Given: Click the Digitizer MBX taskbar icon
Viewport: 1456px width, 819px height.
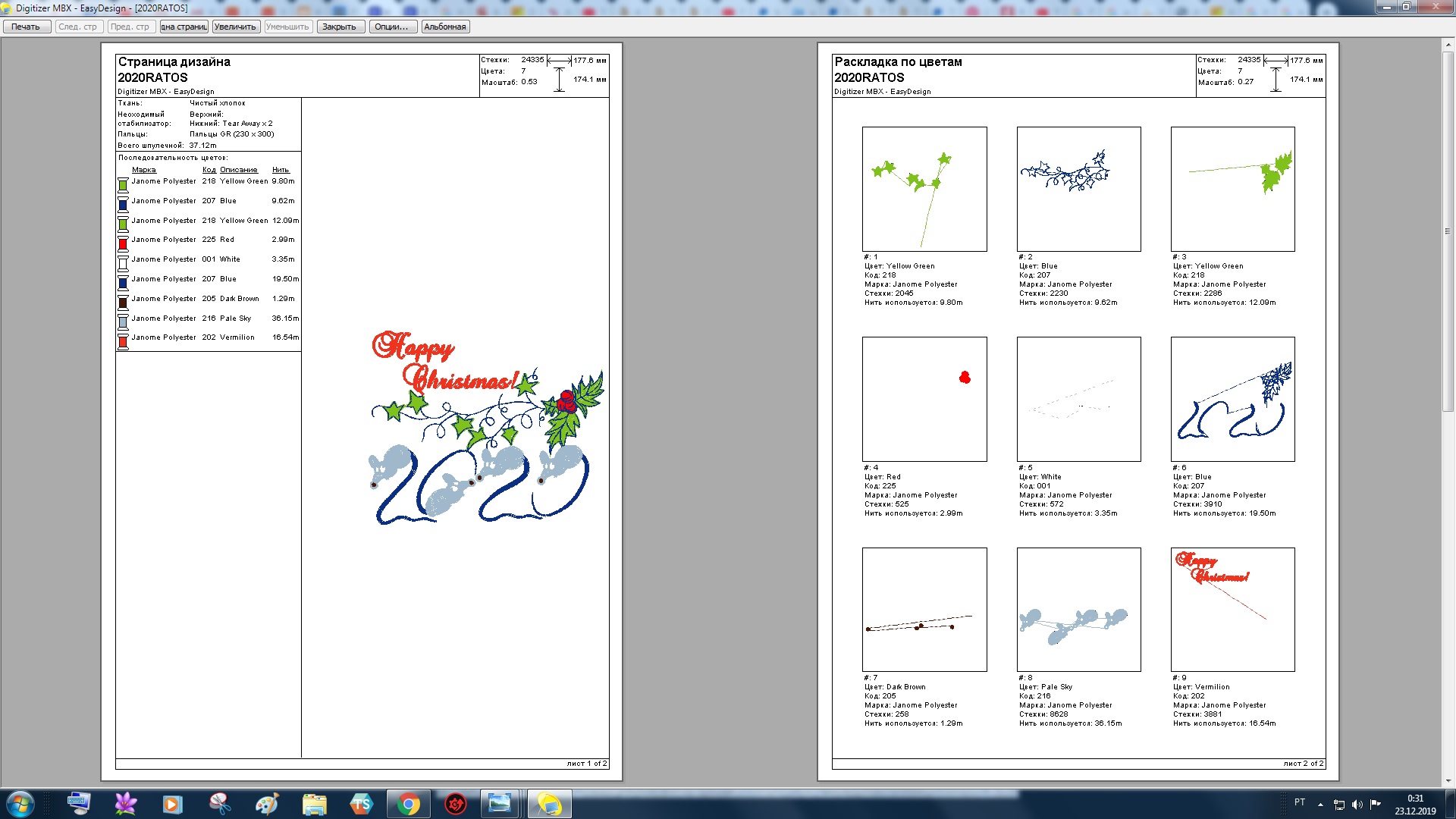Looking at the screenshot, I should point(549,804).
